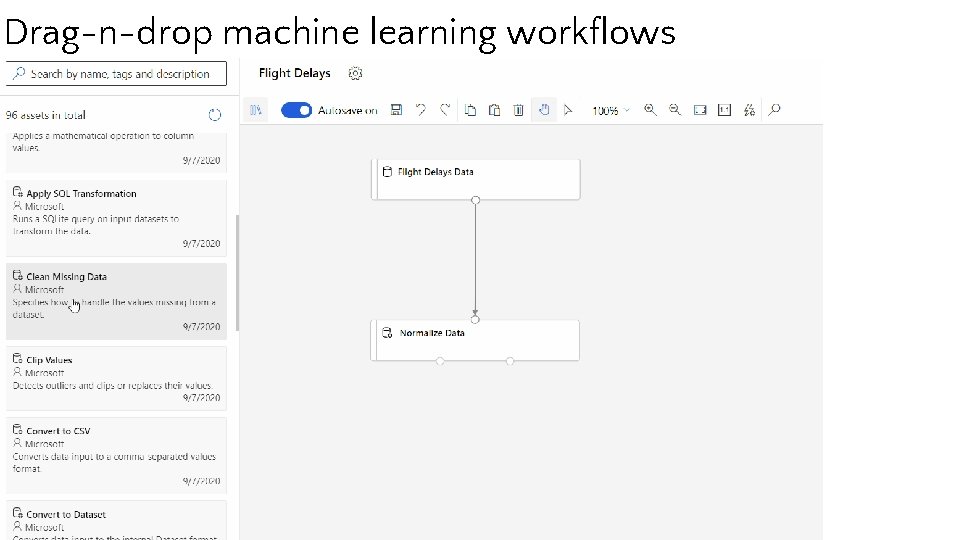The image size is (960, 540).
Task: Select the pan hand tool
Action: [x=544, y=110]
